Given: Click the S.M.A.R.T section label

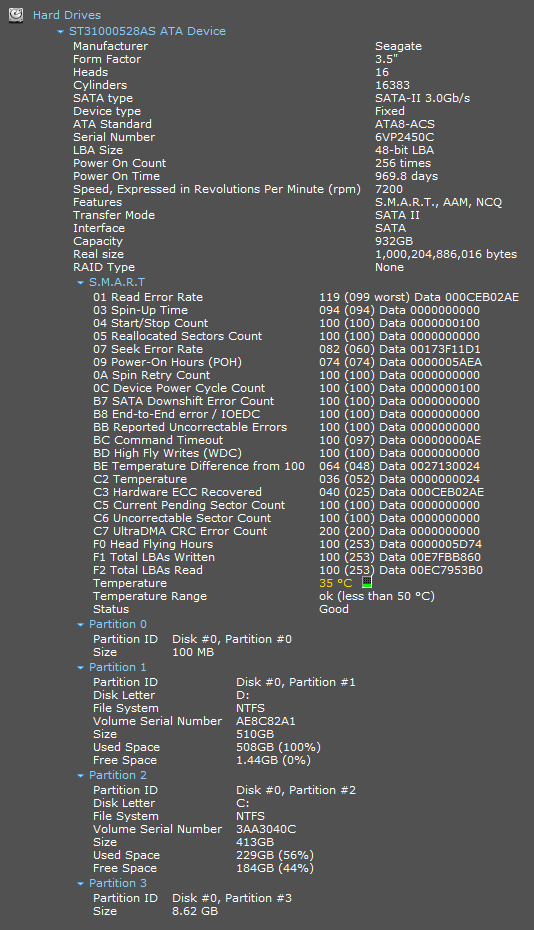Looking at the screenshot, I should [x=117, y=282].
